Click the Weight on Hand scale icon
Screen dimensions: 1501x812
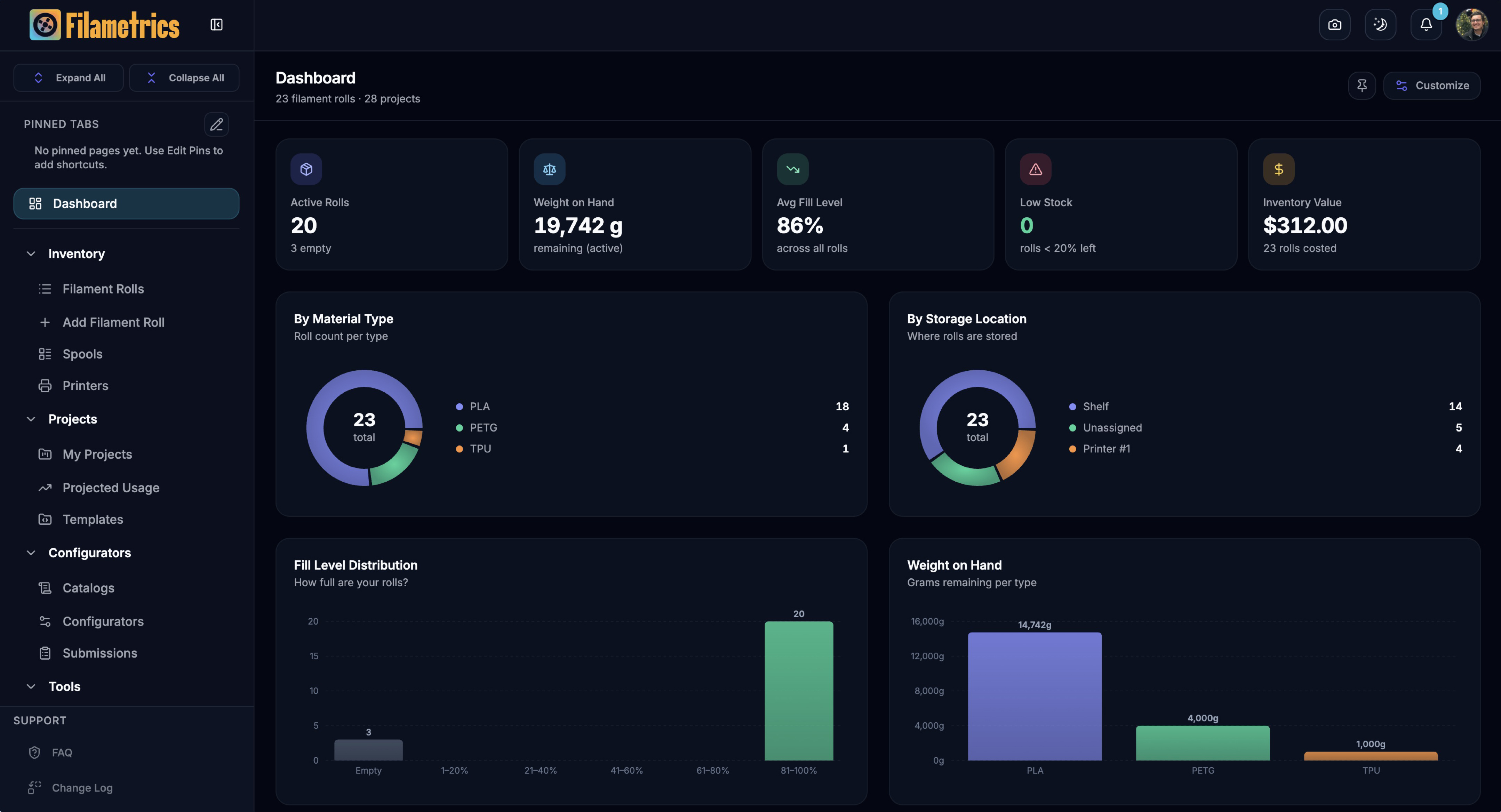pos(550,169)
